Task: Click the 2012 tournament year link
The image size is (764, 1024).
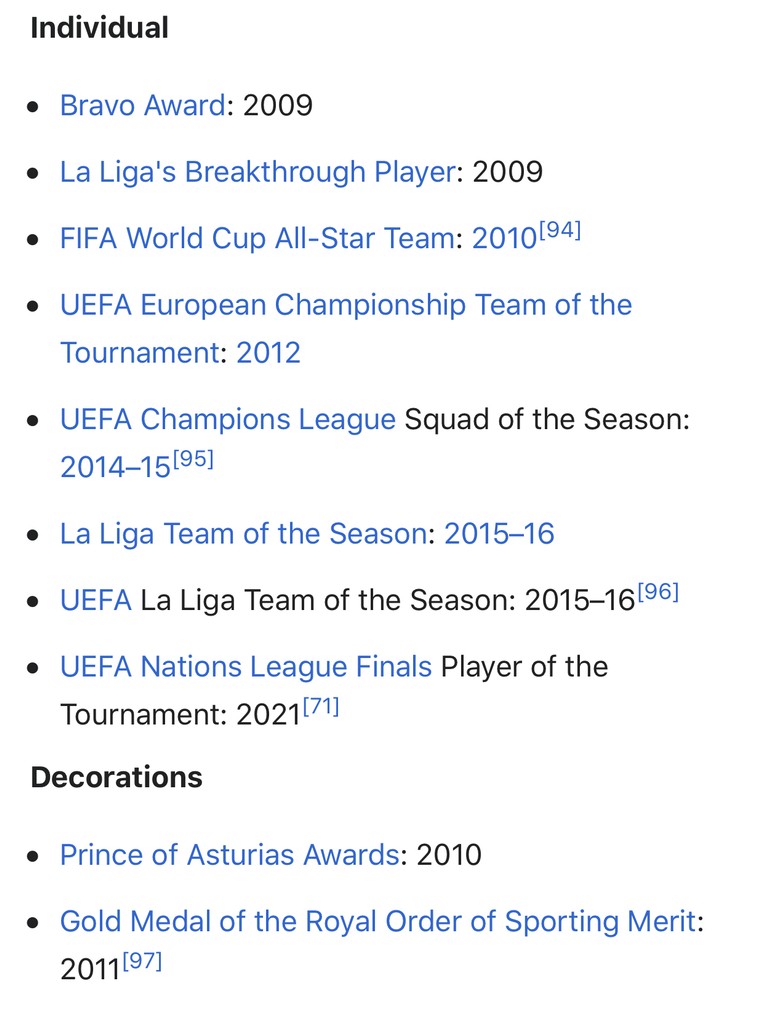Action: tap(268, 352)
